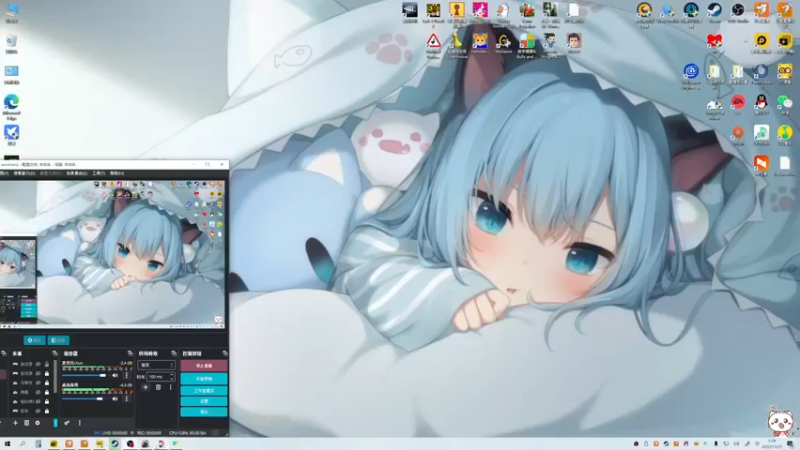The width and height of the screenshot is (800, 450).
Task: Click Filters button below OBS preview
Action: [59, 340]
